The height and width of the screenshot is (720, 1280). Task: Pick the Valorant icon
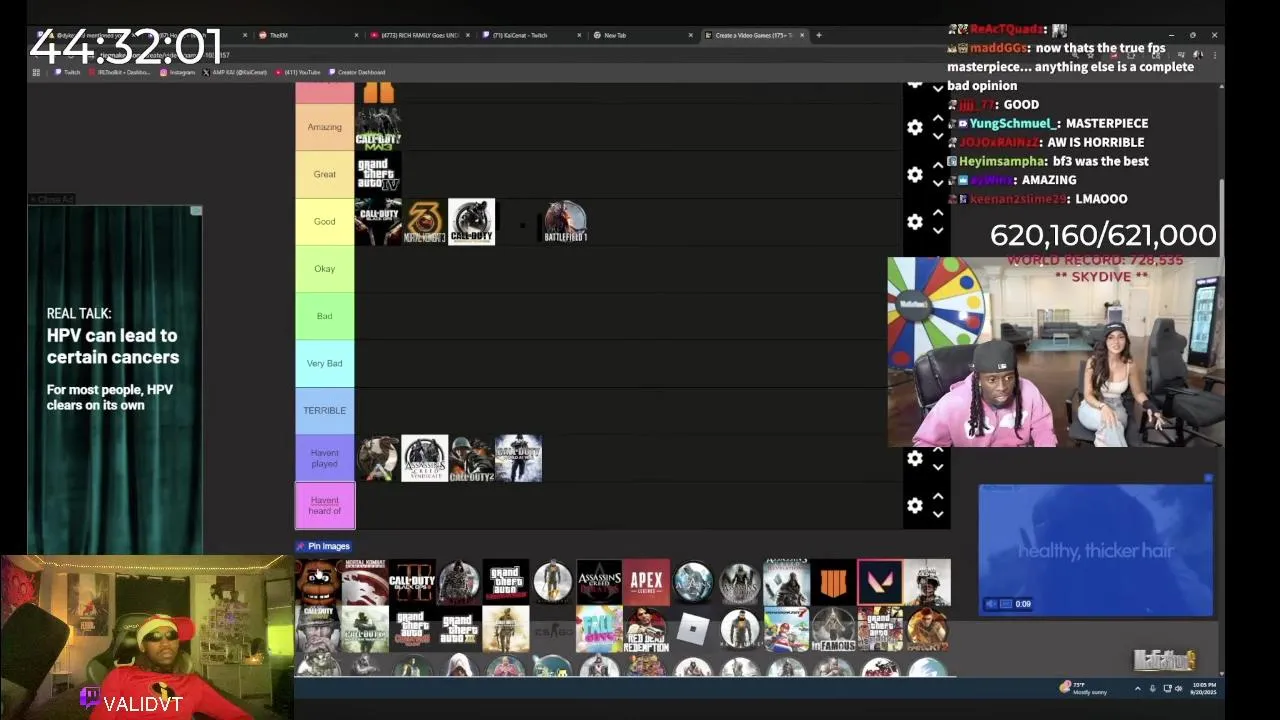click(x=880, y=583)
